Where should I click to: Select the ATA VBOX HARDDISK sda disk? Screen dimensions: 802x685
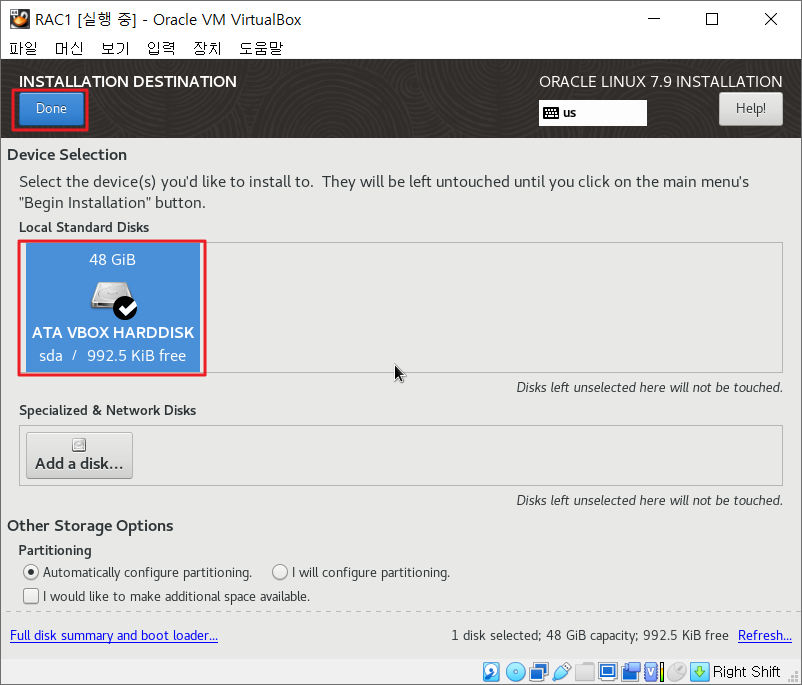(x=113, y=307)
